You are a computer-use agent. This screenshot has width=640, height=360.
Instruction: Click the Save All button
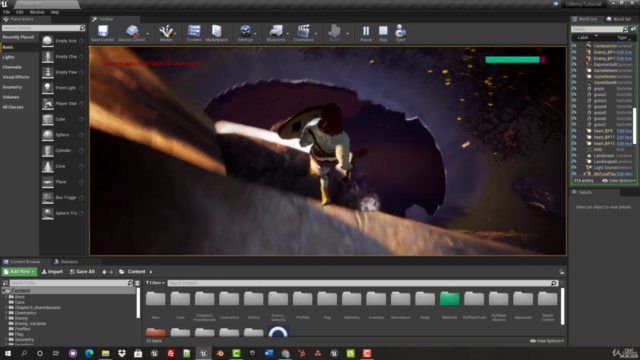pos(82,272)
